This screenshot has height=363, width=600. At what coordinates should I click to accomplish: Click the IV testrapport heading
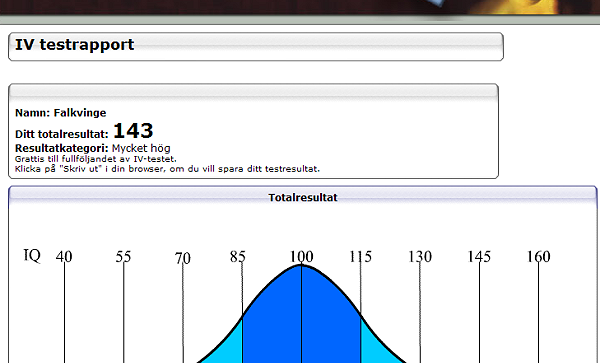[x=75, y=45]
